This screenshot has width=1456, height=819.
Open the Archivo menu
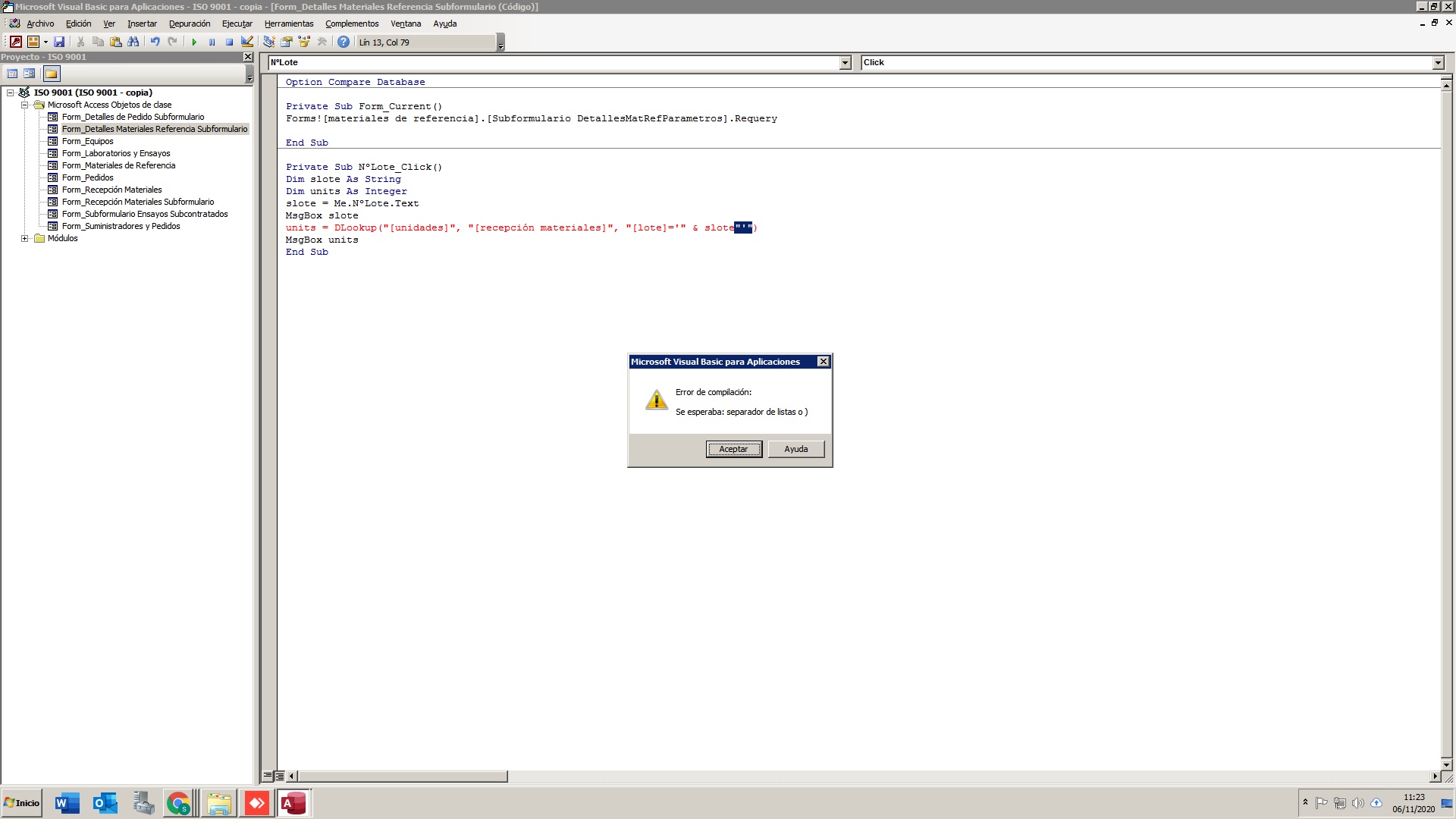tap(40, 24)
